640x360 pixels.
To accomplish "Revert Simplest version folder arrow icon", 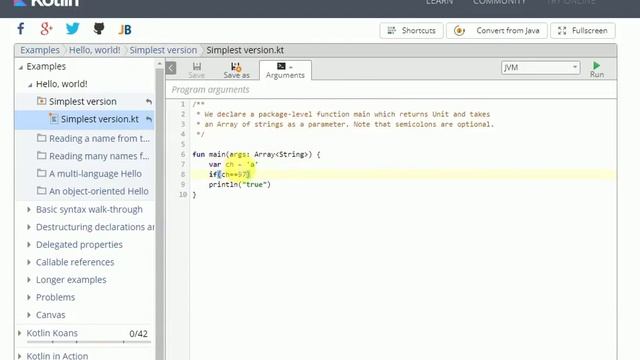I will click(149, 101).
